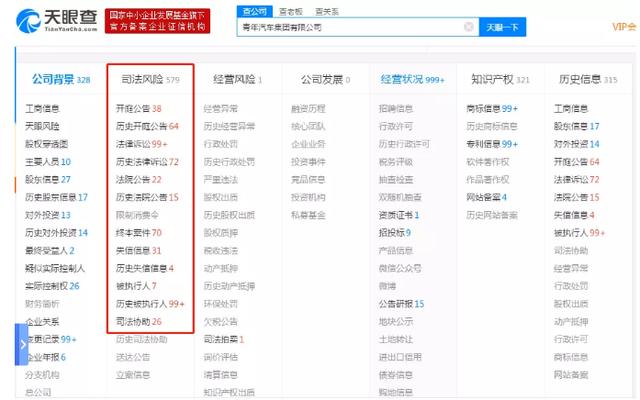Open 历史对外投资 14
This screenshot has width=640, height=400.
click(56, 233)
